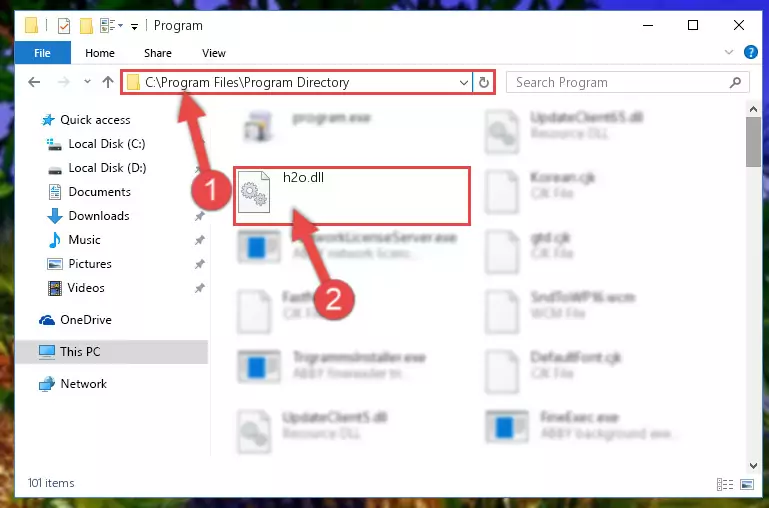Click the New Folder quick access icon
The image size is (769, 508).
click(x=86, y=25)
